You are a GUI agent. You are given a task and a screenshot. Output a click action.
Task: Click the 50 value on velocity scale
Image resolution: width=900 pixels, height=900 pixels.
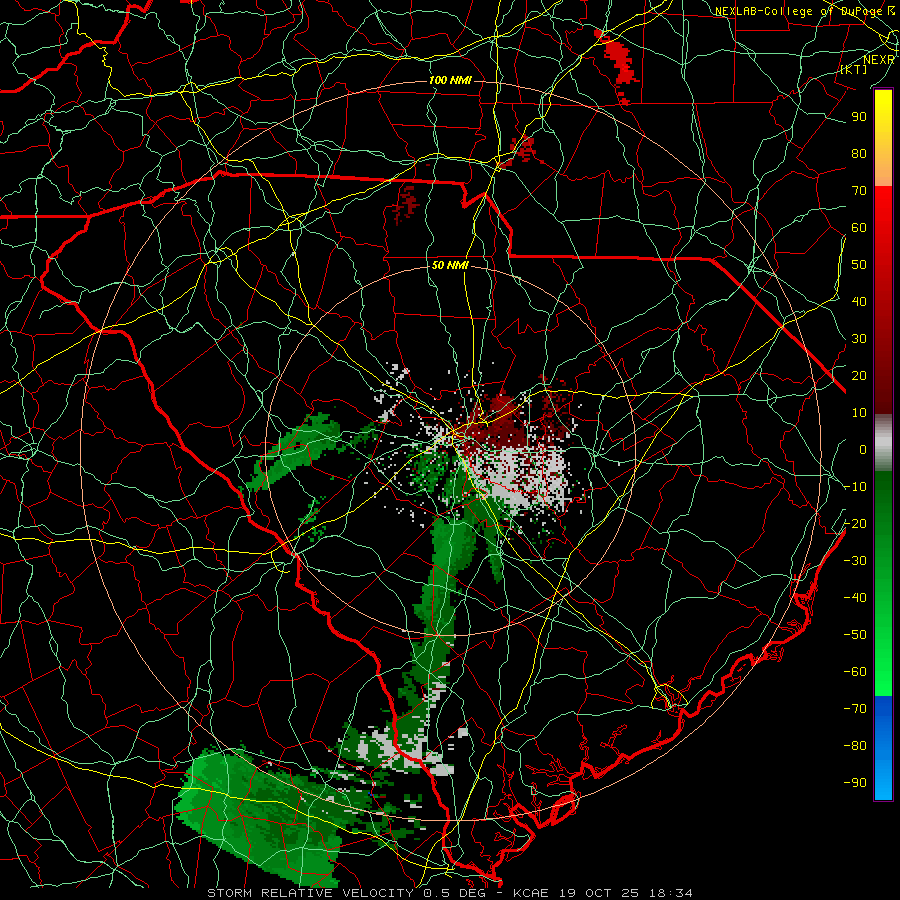(x=859, y=265)
